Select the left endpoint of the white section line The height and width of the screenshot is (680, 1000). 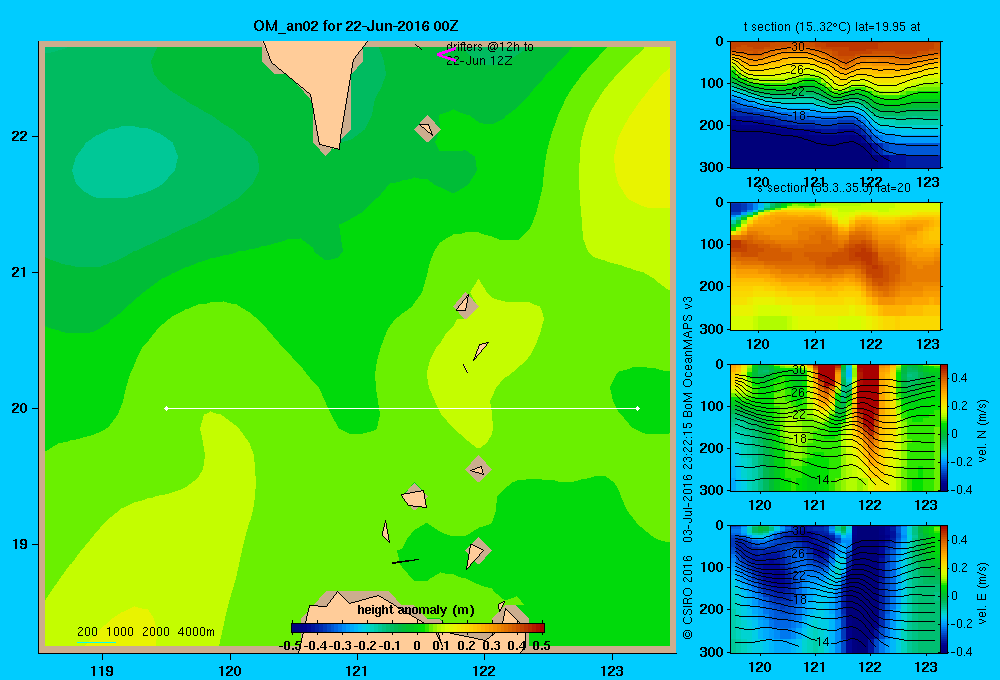(166, 408)
